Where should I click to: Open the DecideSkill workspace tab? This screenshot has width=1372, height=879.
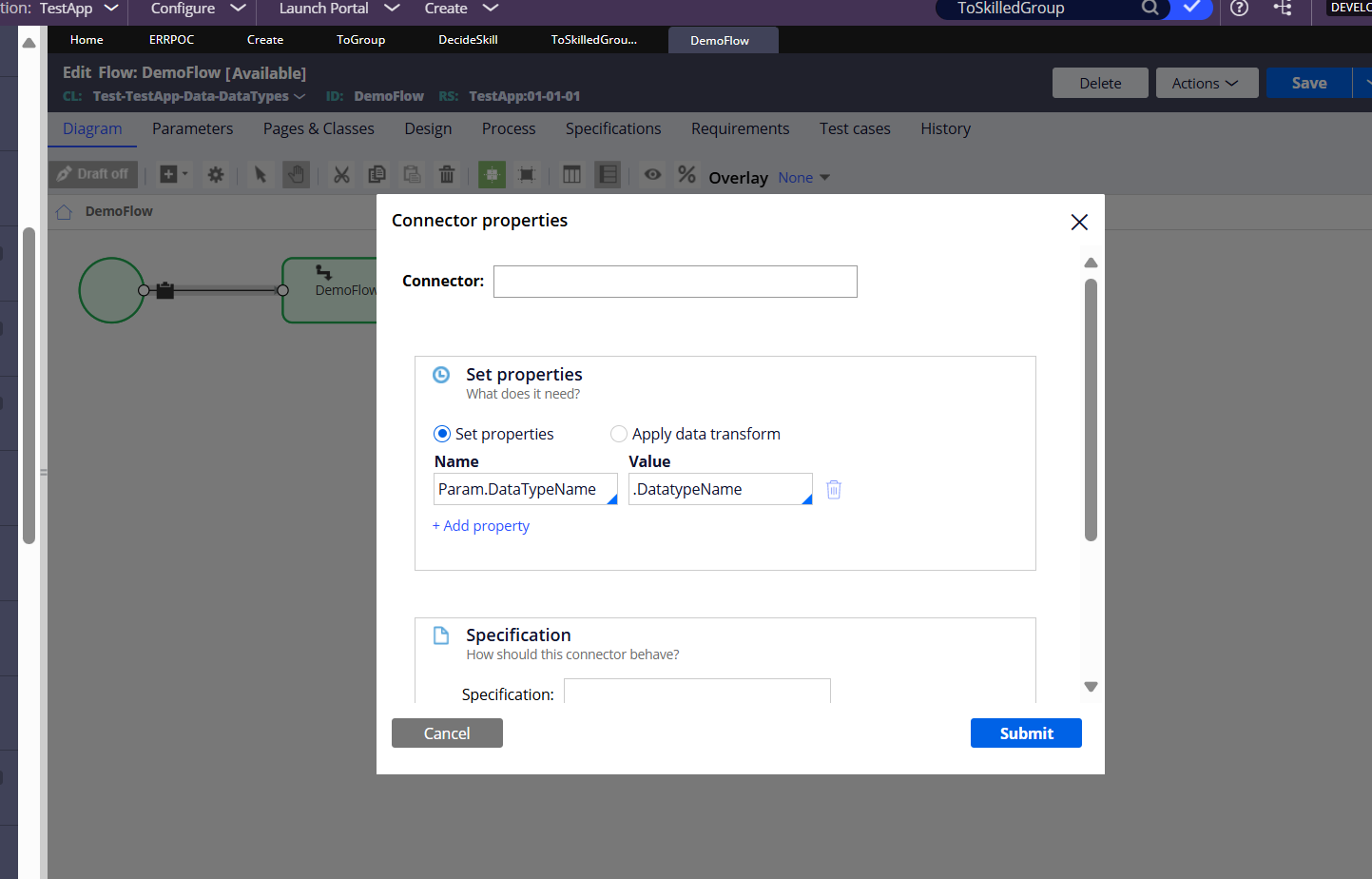coord(467,39)
